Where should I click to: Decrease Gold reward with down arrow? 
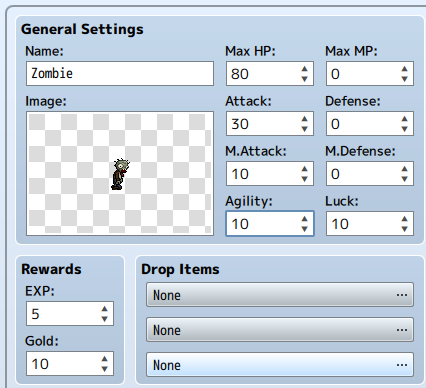[x=104, y=369]
